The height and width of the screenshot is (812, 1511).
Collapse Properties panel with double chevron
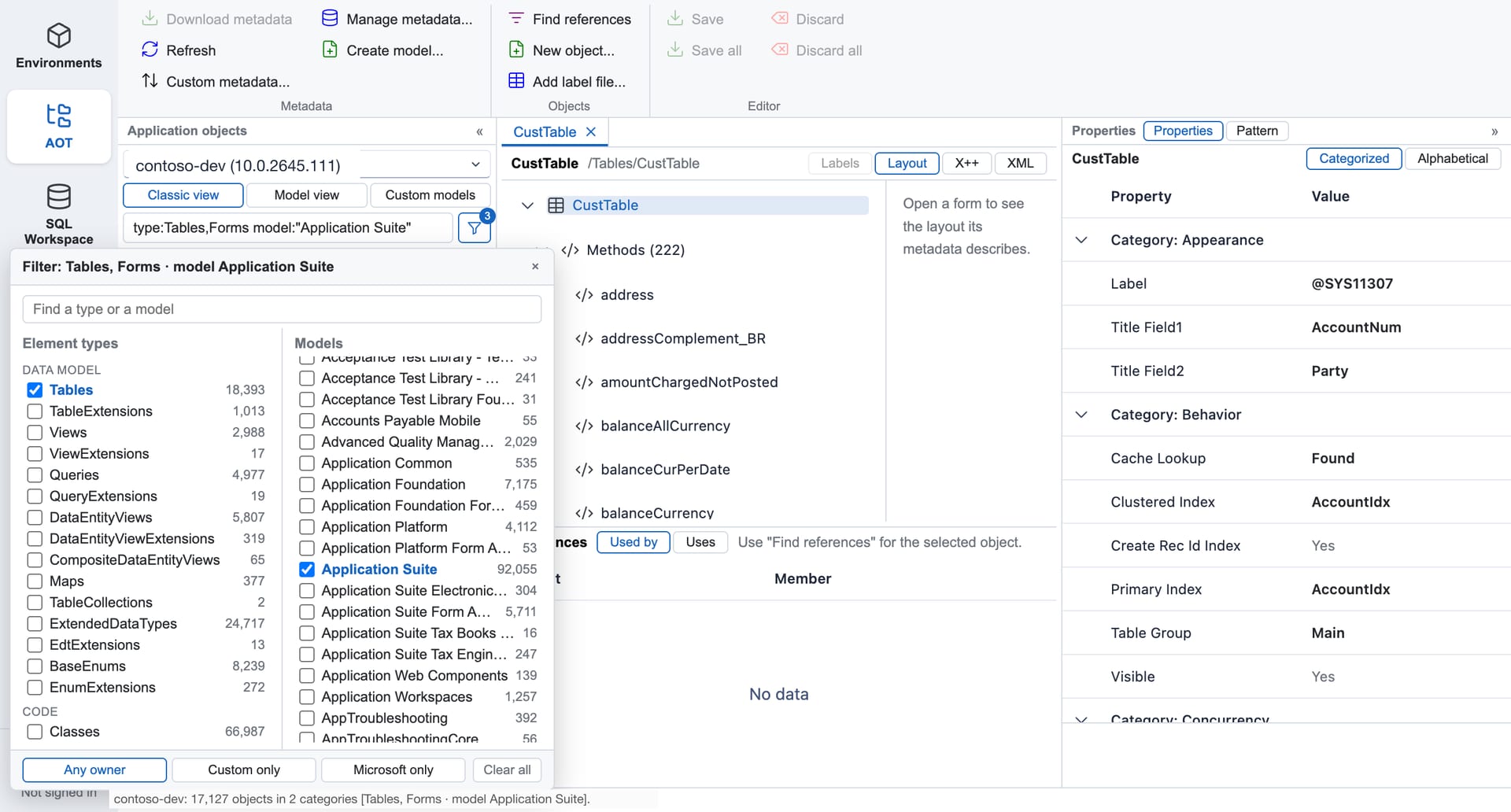[1494, 131]
